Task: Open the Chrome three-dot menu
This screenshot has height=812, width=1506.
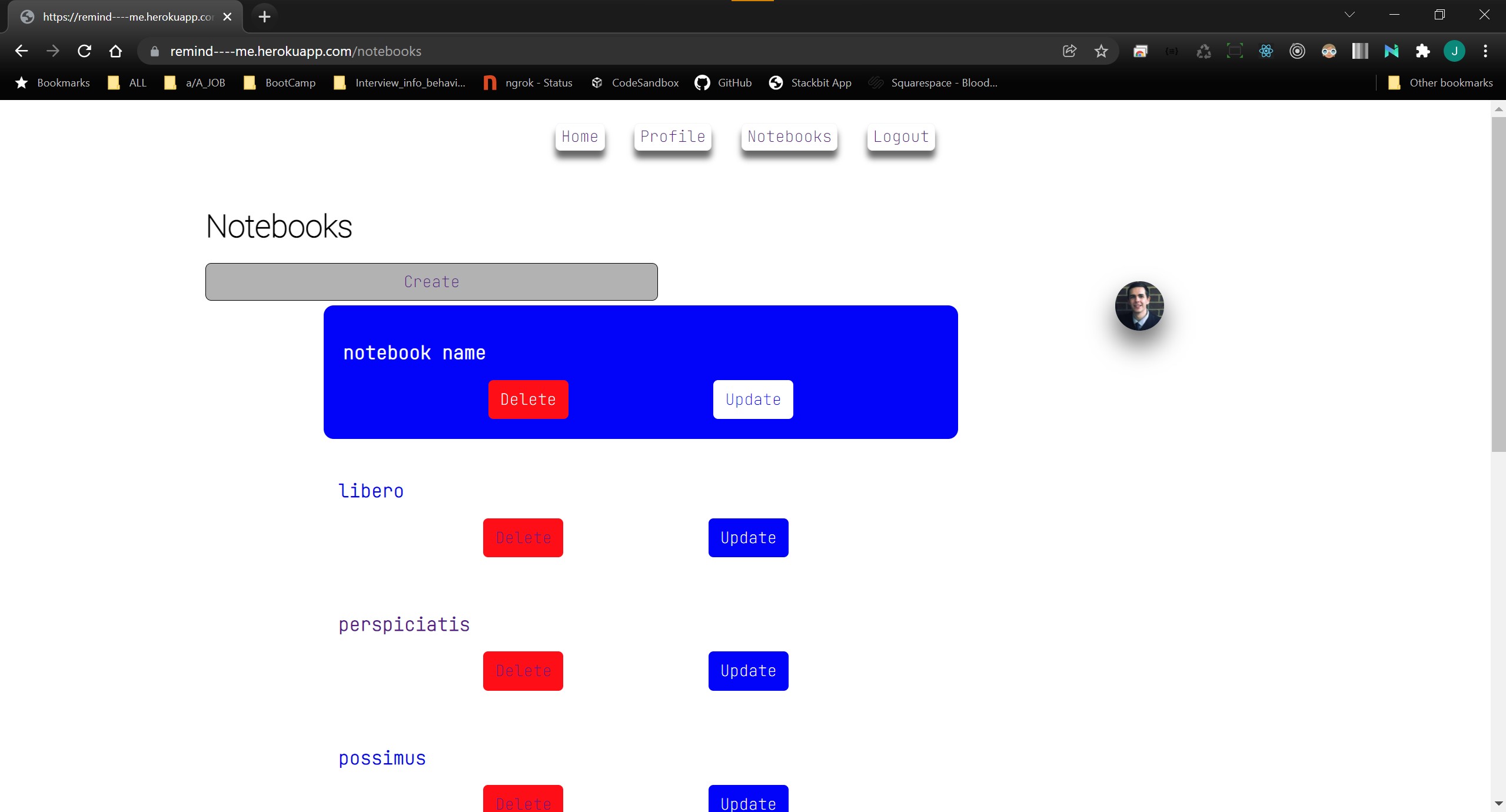Action: pyautogui.click(x=1485, y=51)
